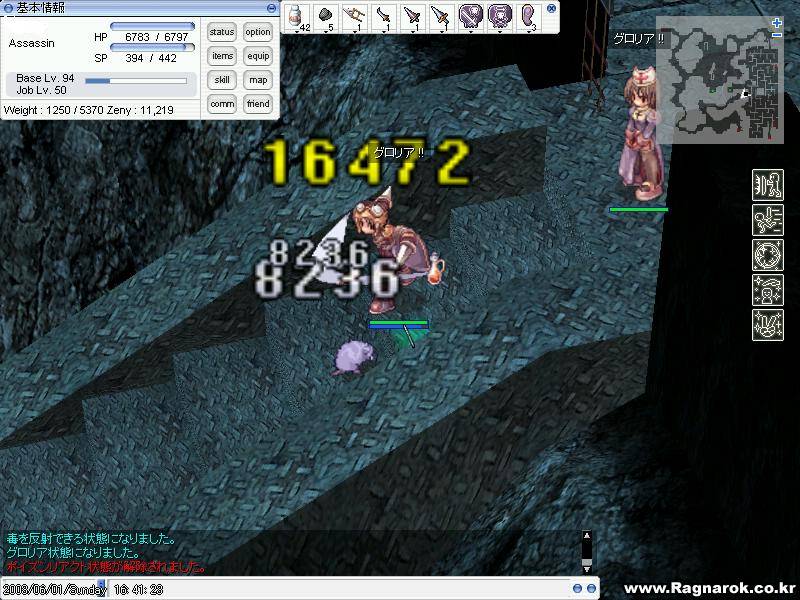
Task: Open the option window
Action: (x=258, y=32)
